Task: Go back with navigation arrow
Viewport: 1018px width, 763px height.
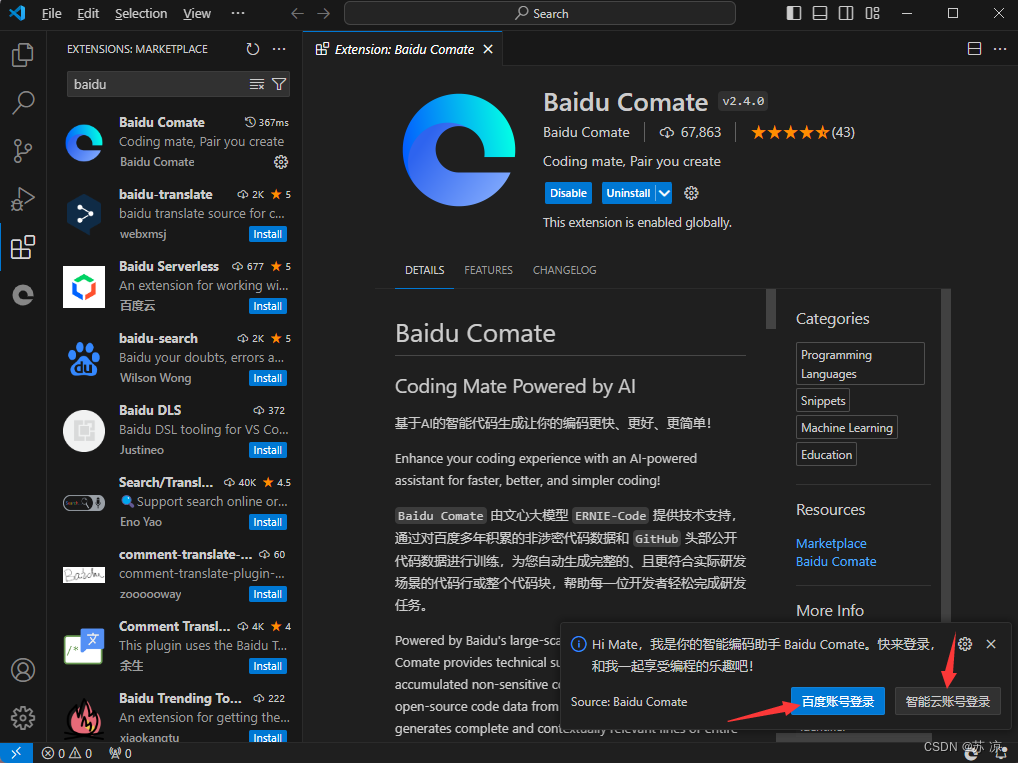Action: pyautogui.click(x=297, y=14)
